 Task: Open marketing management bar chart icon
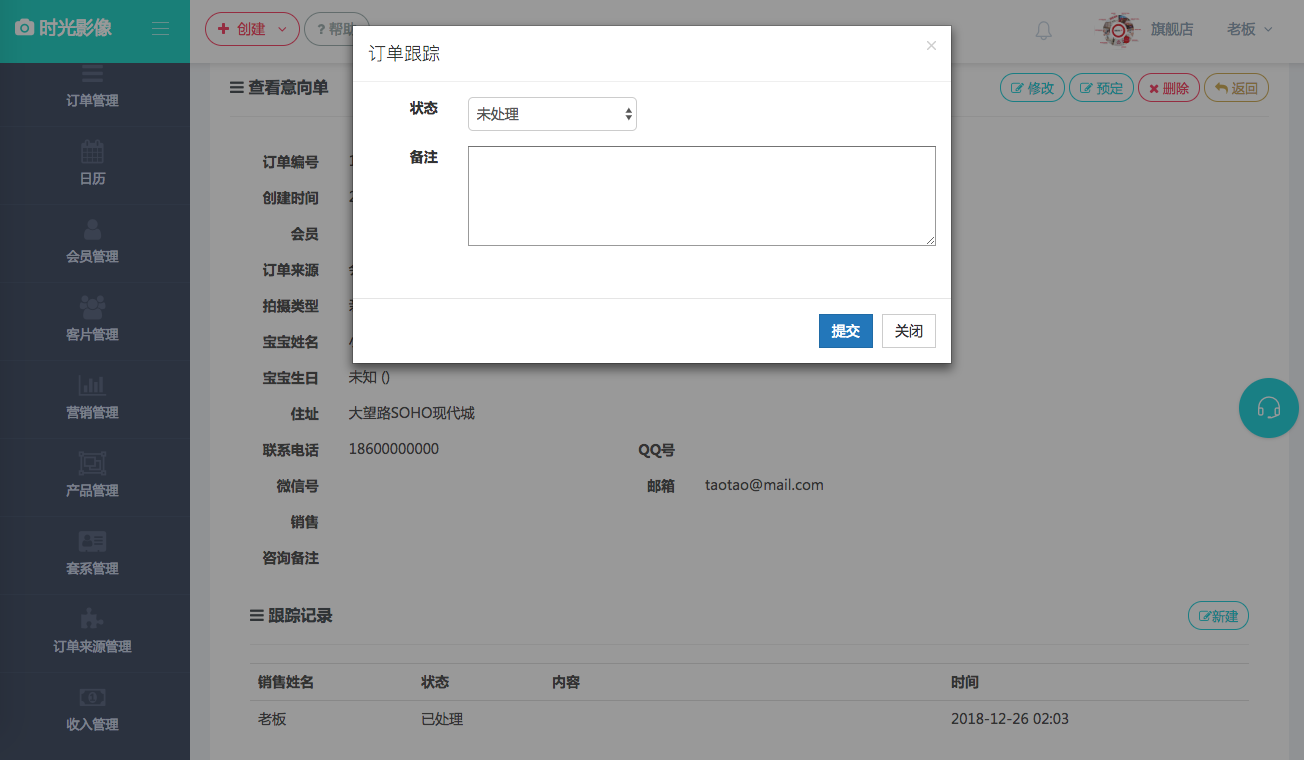[x=92, y=385]
